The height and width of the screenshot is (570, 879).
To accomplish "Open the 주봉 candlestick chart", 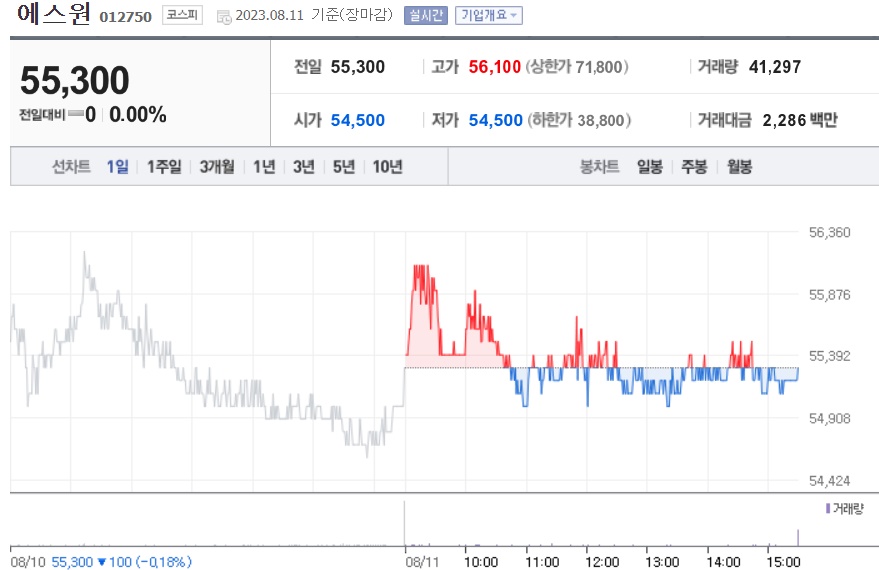I will [694, 166].
